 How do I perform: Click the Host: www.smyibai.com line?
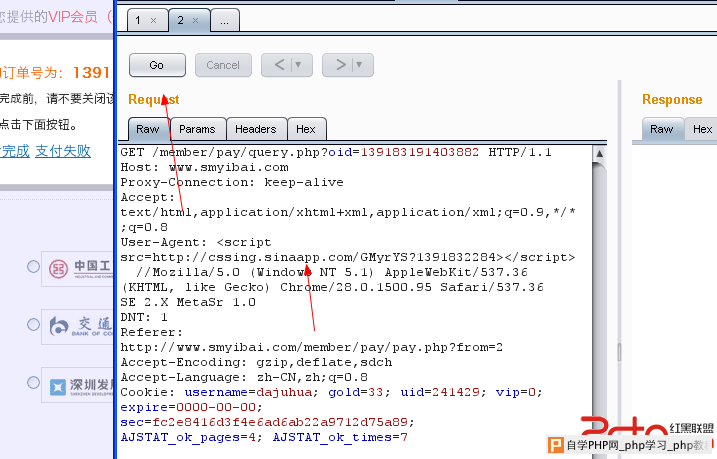pyautogui.click(x=204, y=167)
